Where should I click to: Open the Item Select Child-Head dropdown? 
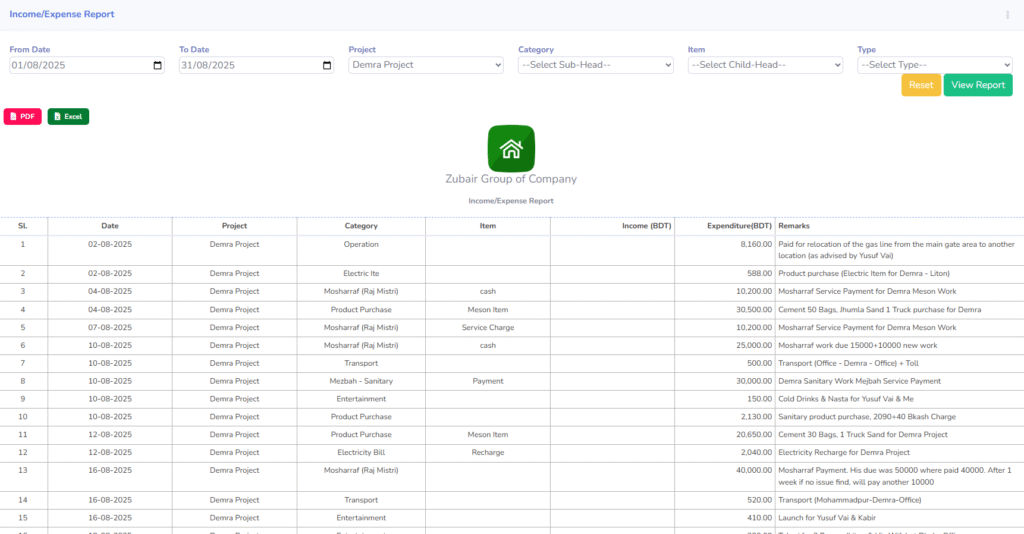point(765,65)
